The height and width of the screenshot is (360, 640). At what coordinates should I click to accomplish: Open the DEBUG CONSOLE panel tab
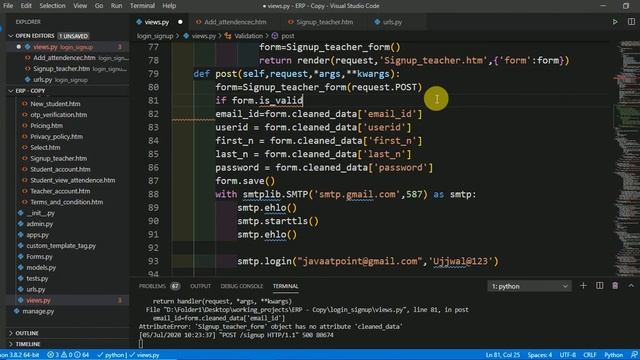coord(242,286)
